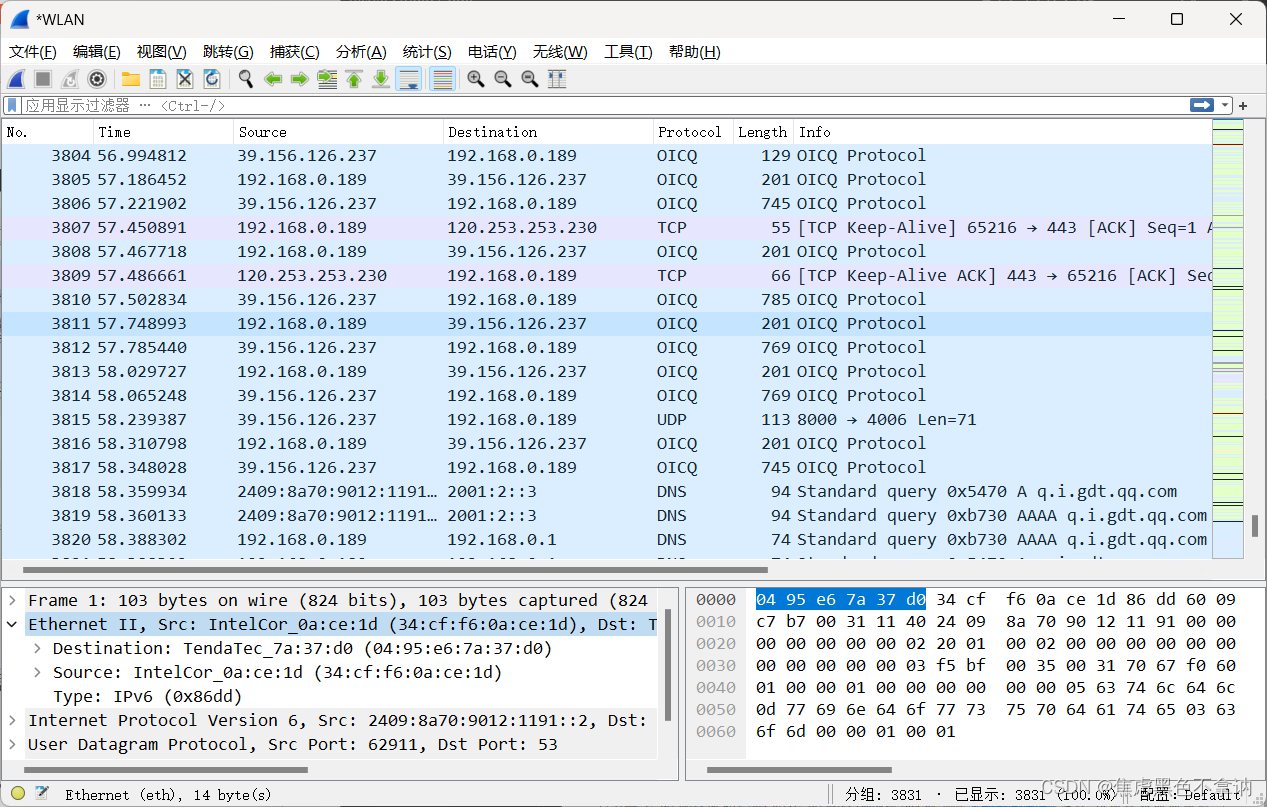Select packet 3815 UDP row
Viewport: 1267px width, 807px height.
click(x=606, y=420)
